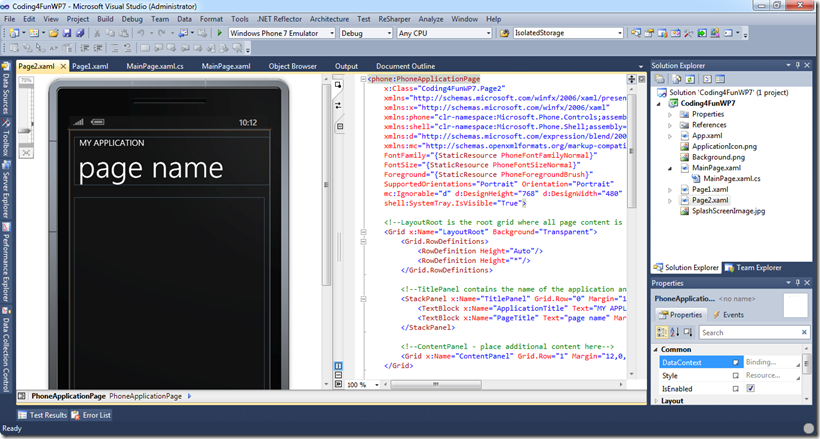Viewport: 820px width, 439px height.
Task: Click the swap panes icon beside the editor
Action: [x=338, y=105]
